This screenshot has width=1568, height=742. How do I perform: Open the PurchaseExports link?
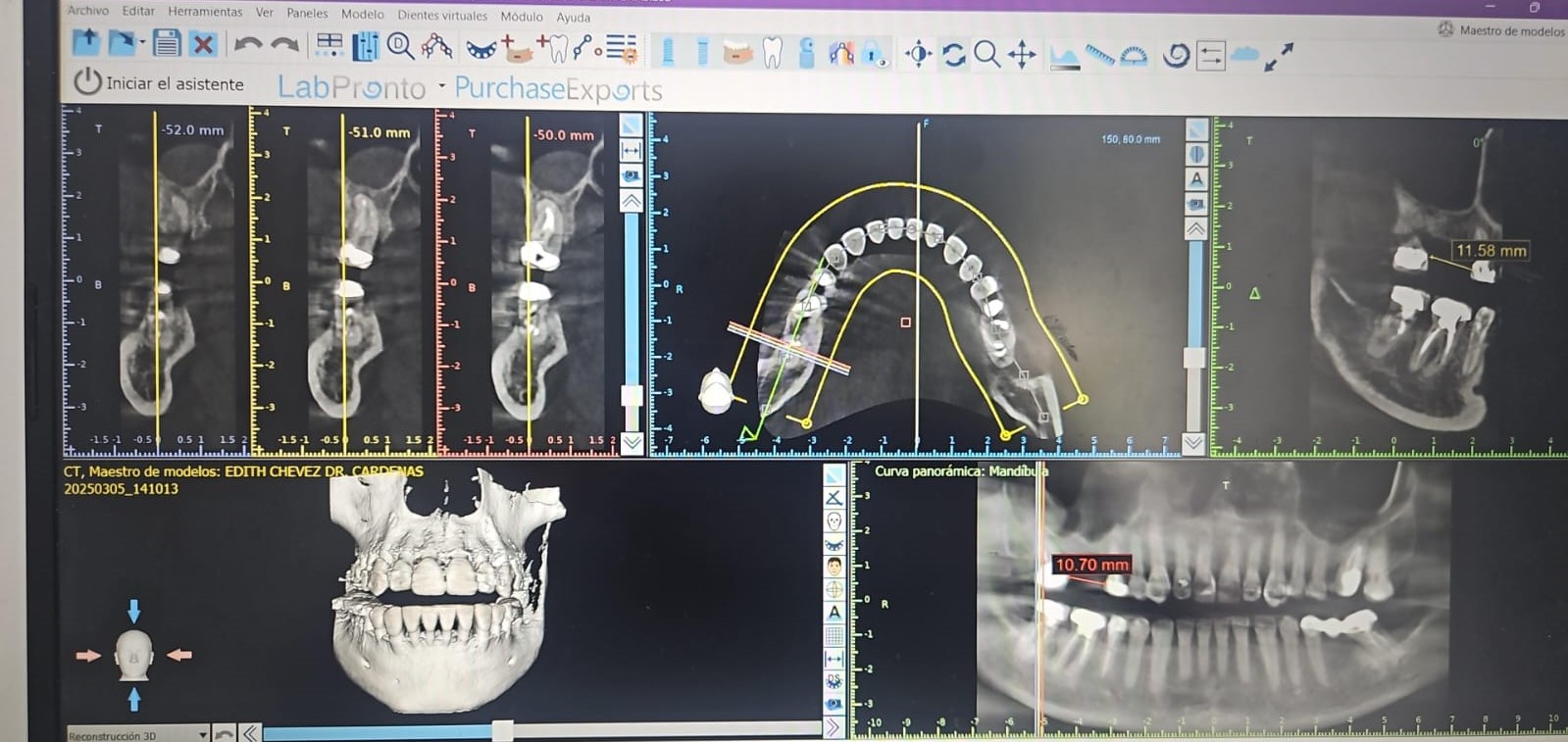tap(558, 89)
